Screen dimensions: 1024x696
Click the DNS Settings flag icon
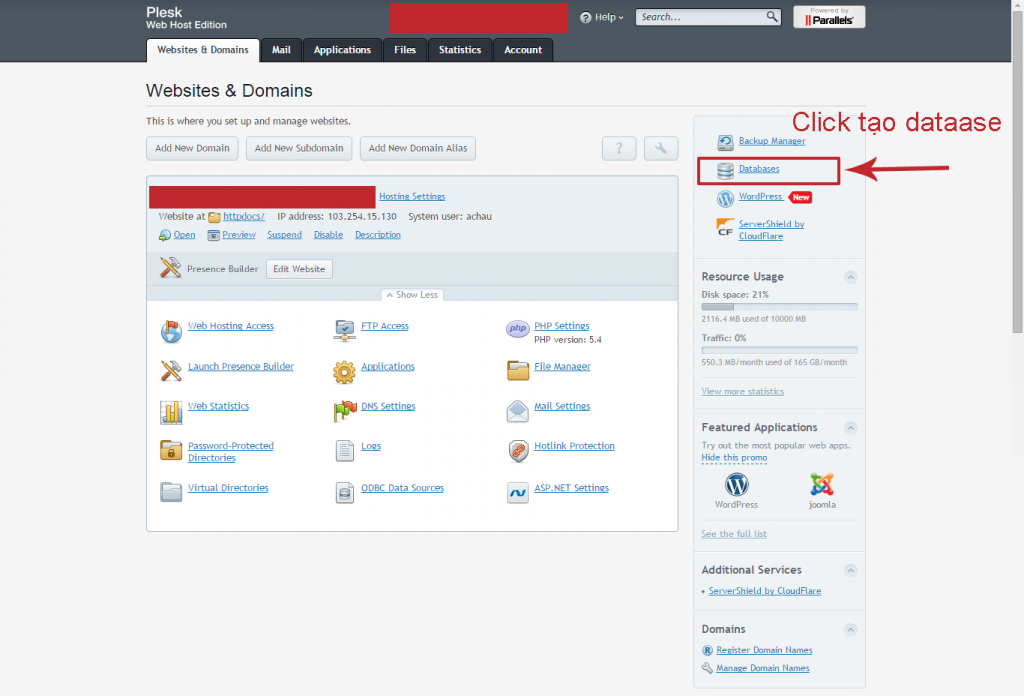click(x=344, y=410)
